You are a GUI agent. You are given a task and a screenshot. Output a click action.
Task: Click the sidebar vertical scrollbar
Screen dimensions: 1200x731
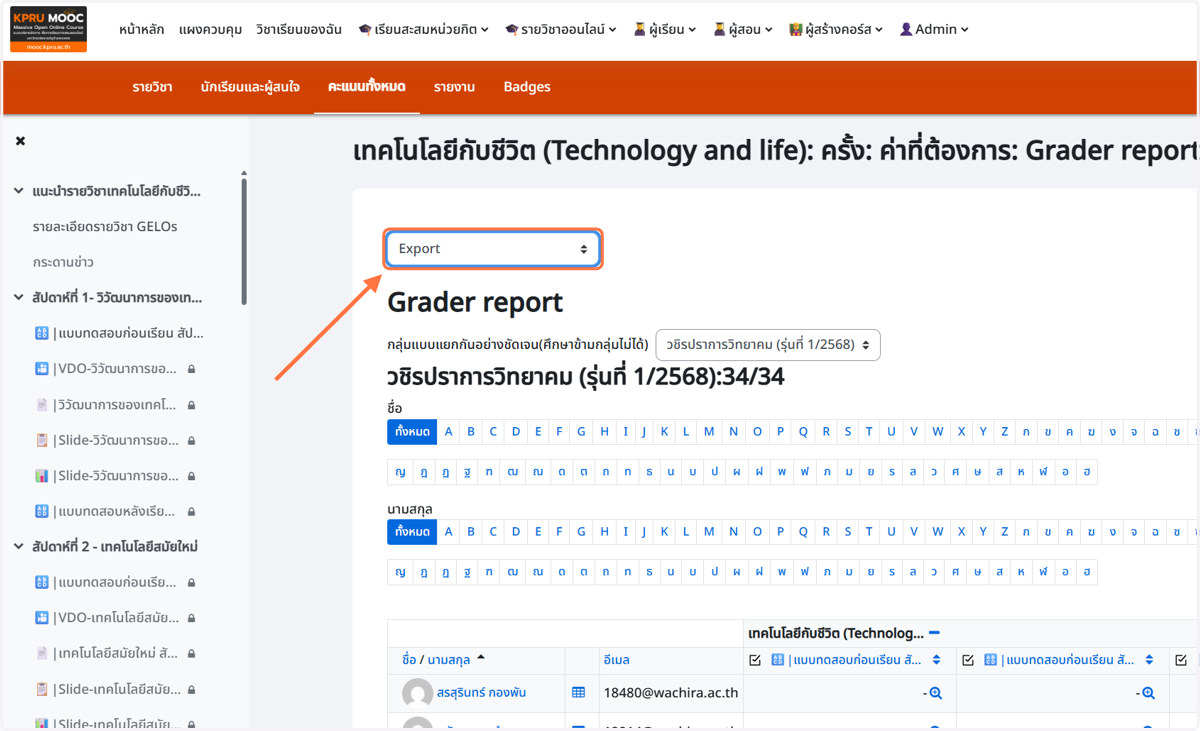pyautogui.click(x=244, y=240)
